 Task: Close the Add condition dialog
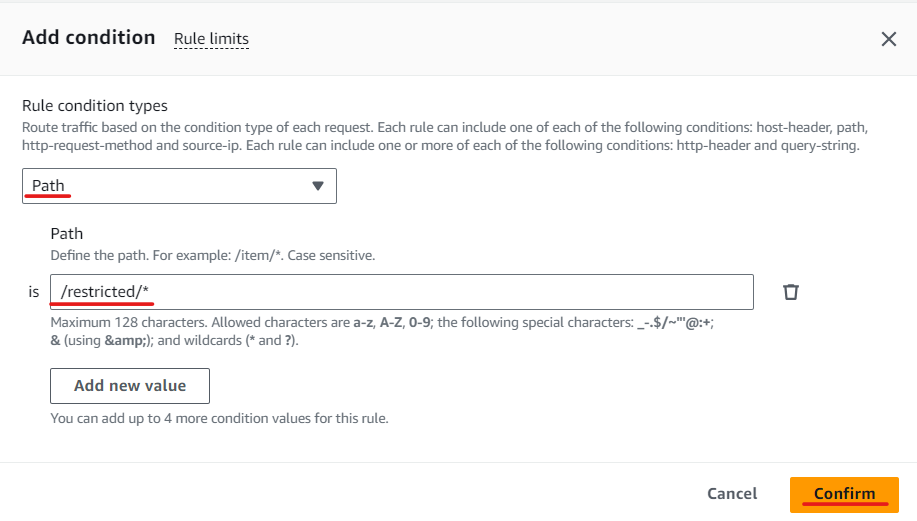pos(888,39)
